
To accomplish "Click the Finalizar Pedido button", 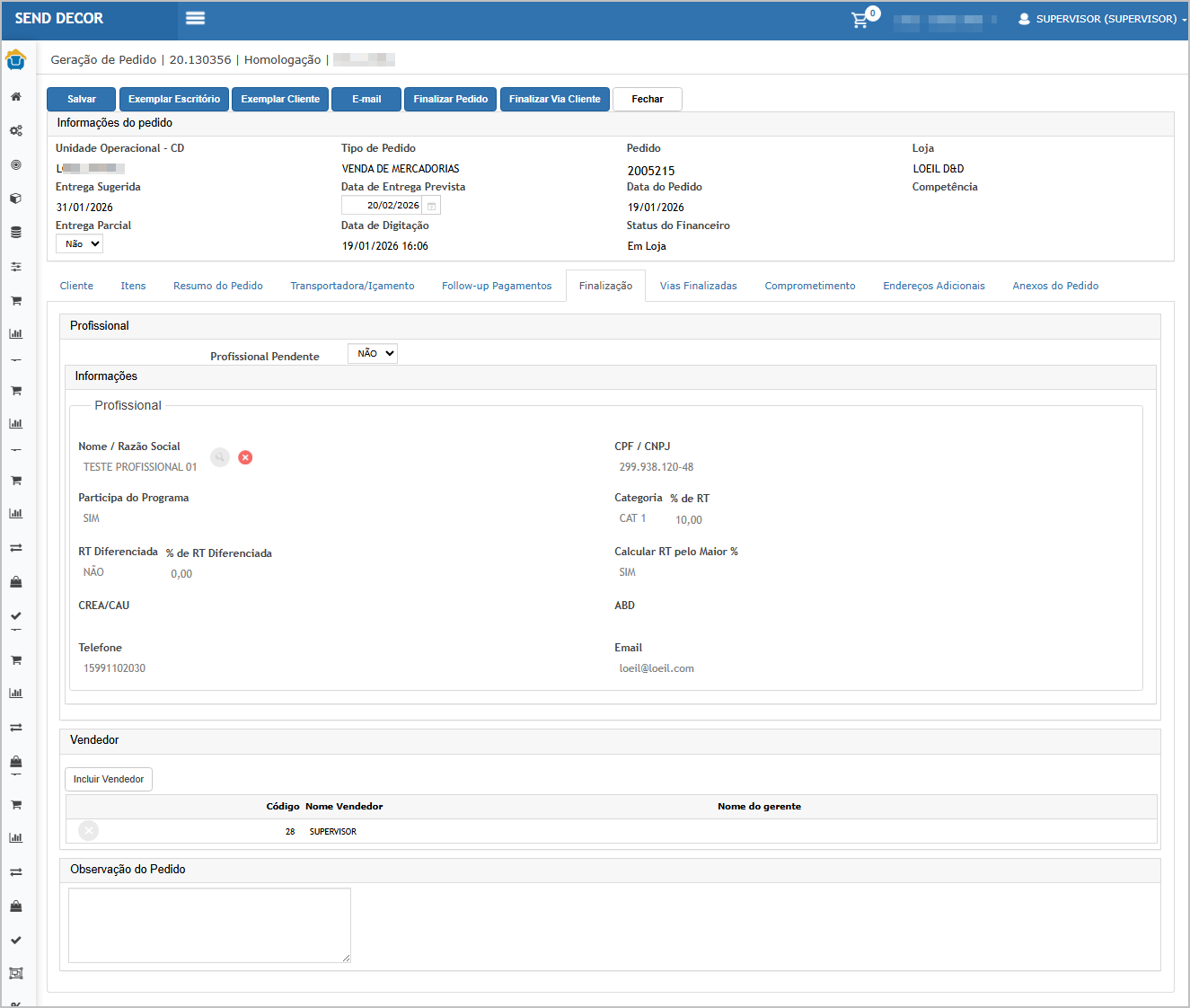I will (x=451, y=99).
